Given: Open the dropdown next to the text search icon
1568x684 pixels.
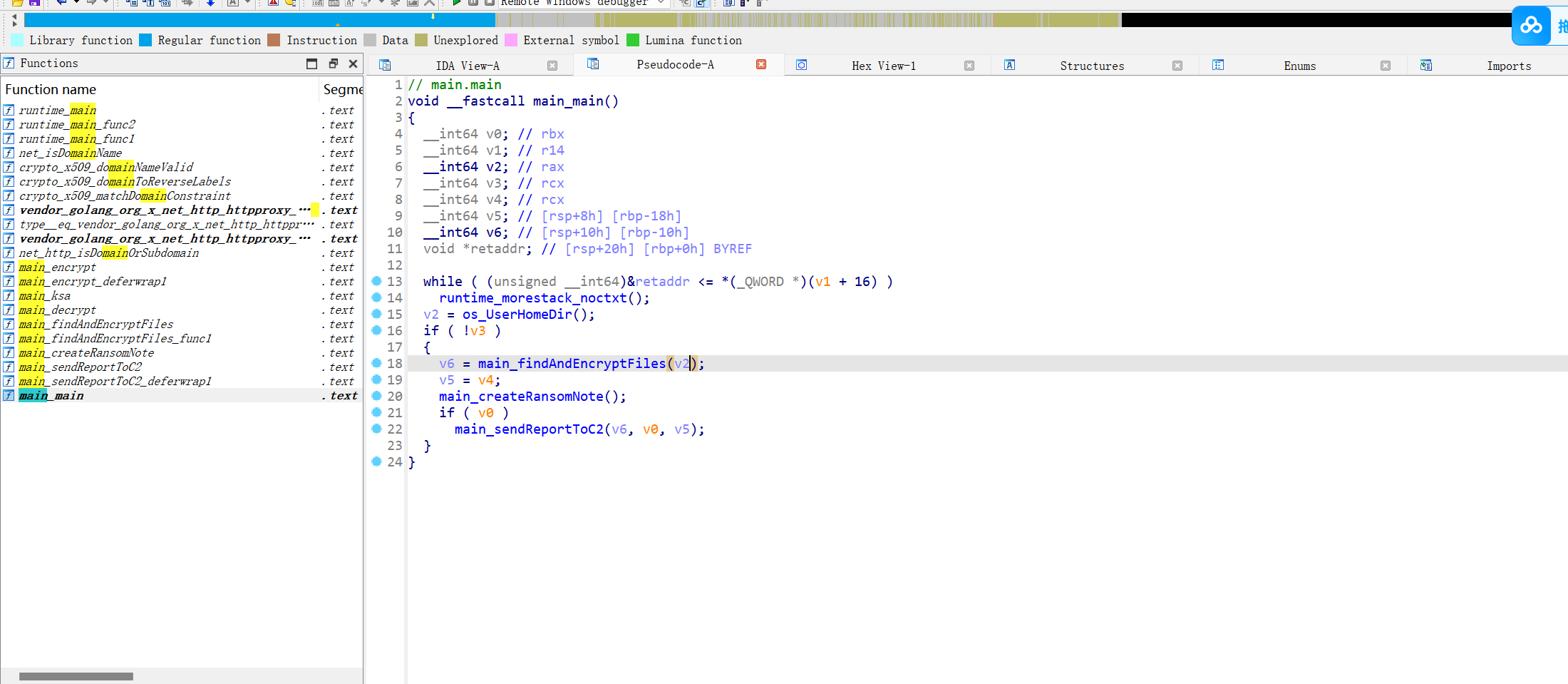Looking at the screenshot, I should click(x=249, y=4).
